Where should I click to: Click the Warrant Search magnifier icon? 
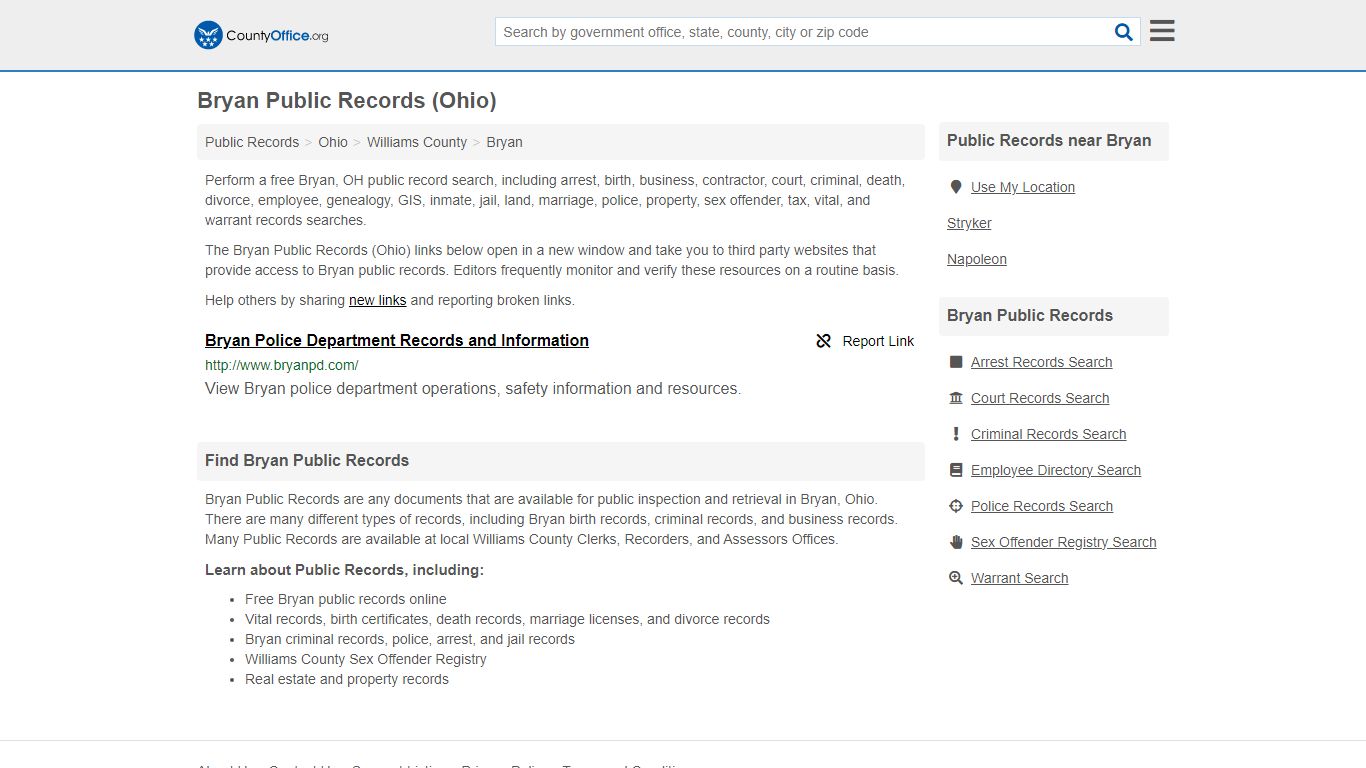pyautogui.click(x=956, y=578)
